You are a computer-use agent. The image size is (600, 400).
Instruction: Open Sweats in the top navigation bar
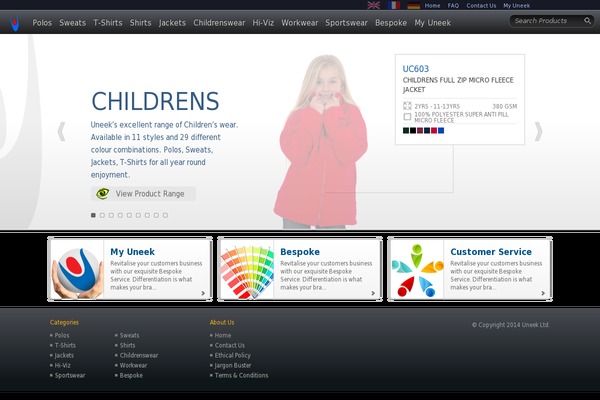tap(72, 23)
